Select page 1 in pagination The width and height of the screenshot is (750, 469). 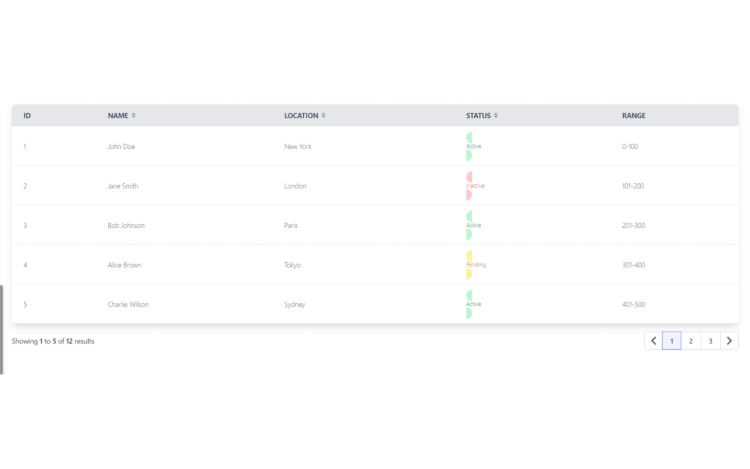click(672, 341)
